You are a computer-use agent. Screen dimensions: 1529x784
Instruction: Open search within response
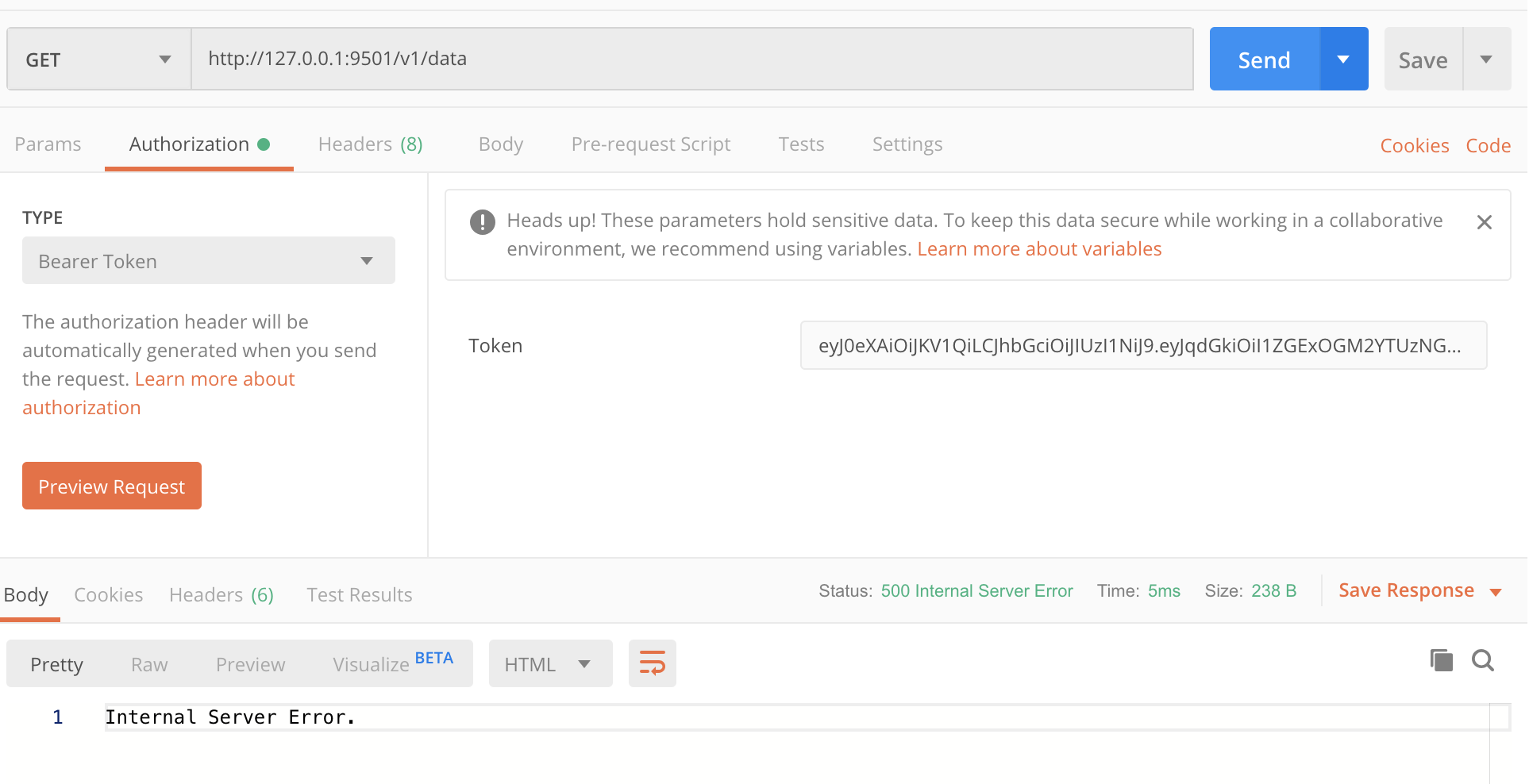(x=1483, y=660)
